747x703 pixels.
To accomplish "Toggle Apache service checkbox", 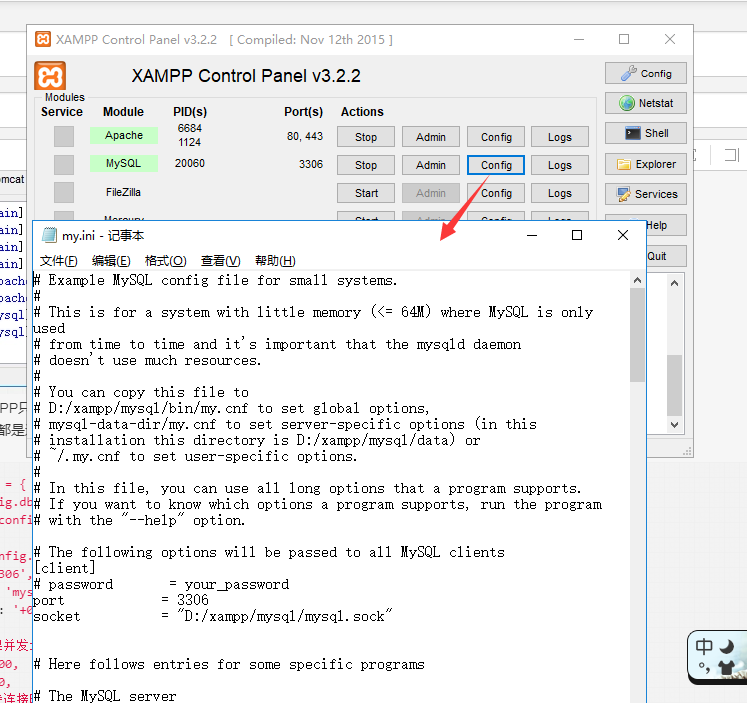I will pos(64,136).
